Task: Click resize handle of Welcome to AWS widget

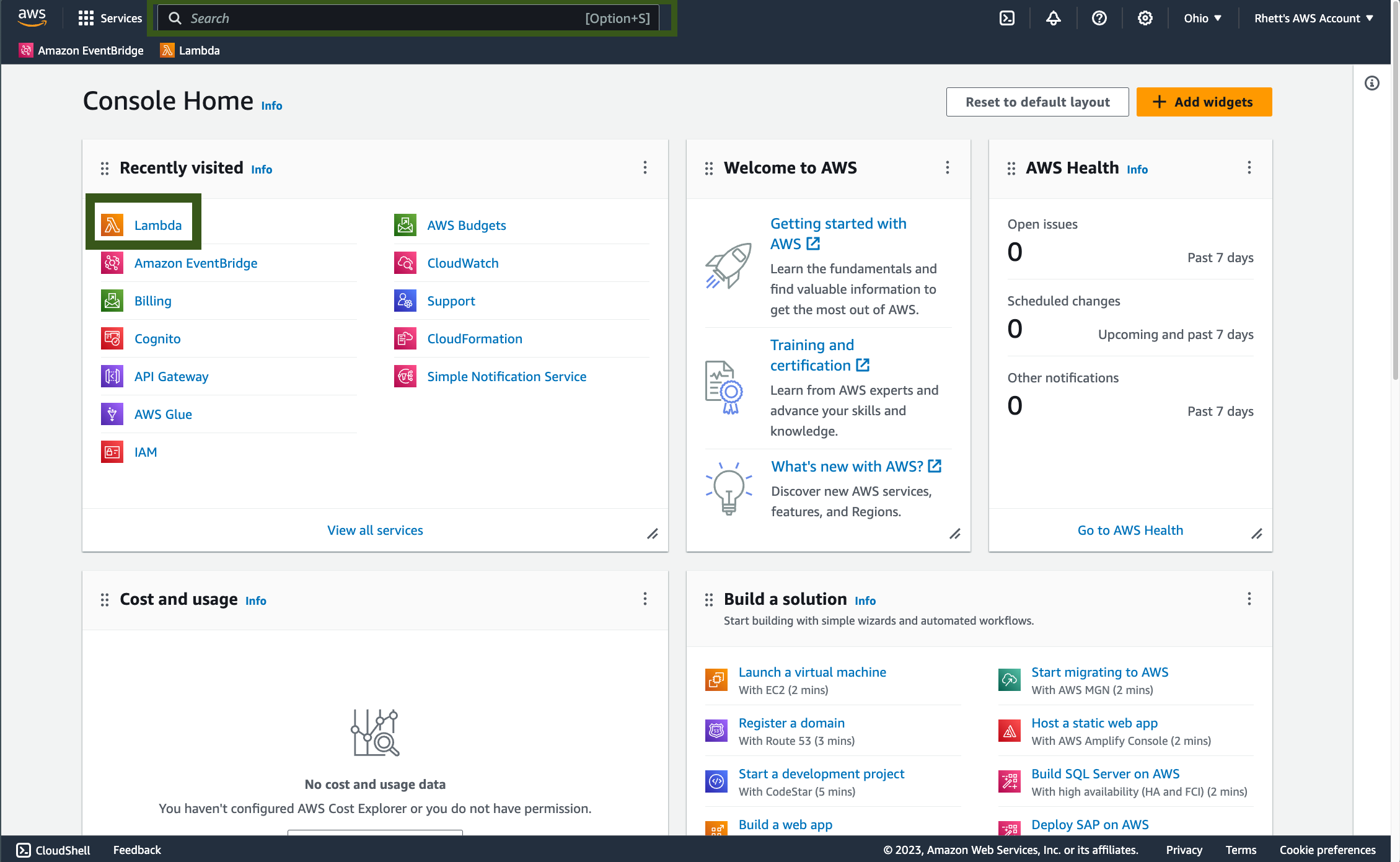Action: click(955, 534)
